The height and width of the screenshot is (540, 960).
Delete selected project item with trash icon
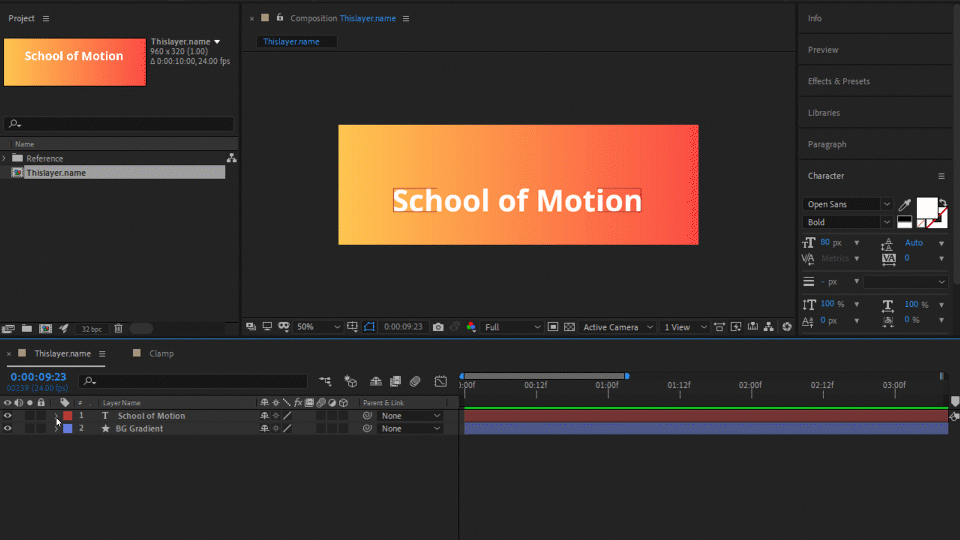118,329
